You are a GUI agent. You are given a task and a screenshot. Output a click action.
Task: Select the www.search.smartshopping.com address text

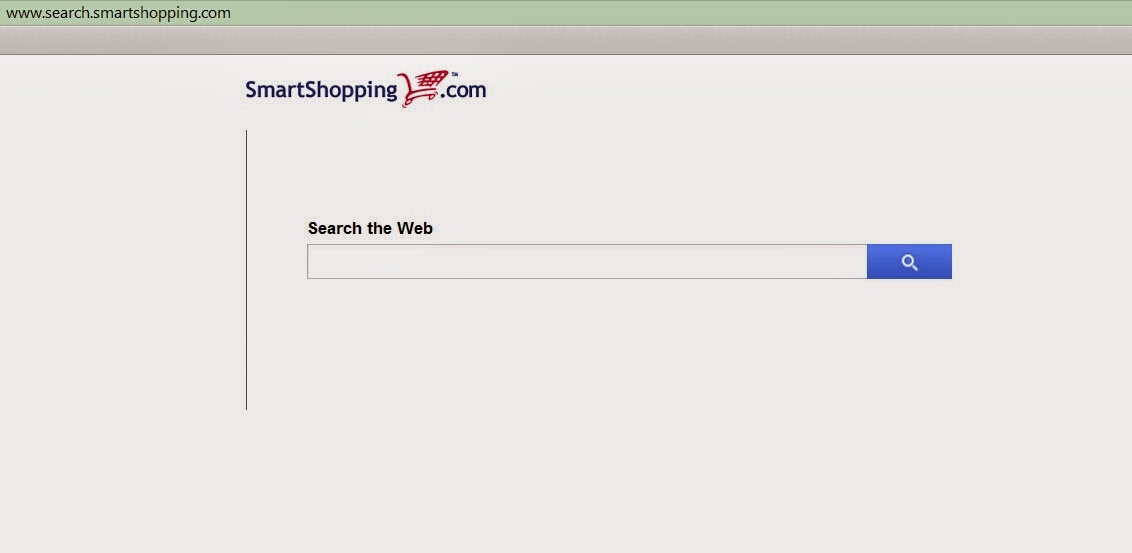point(118,13)
